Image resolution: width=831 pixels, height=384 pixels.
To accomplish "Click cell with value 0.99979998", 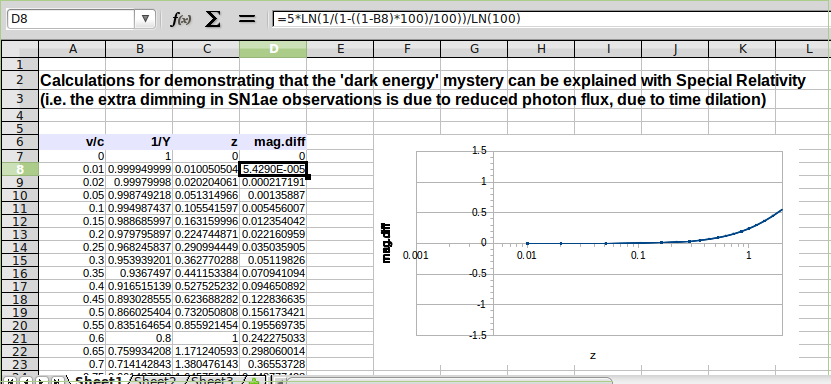I will point(139,182).
